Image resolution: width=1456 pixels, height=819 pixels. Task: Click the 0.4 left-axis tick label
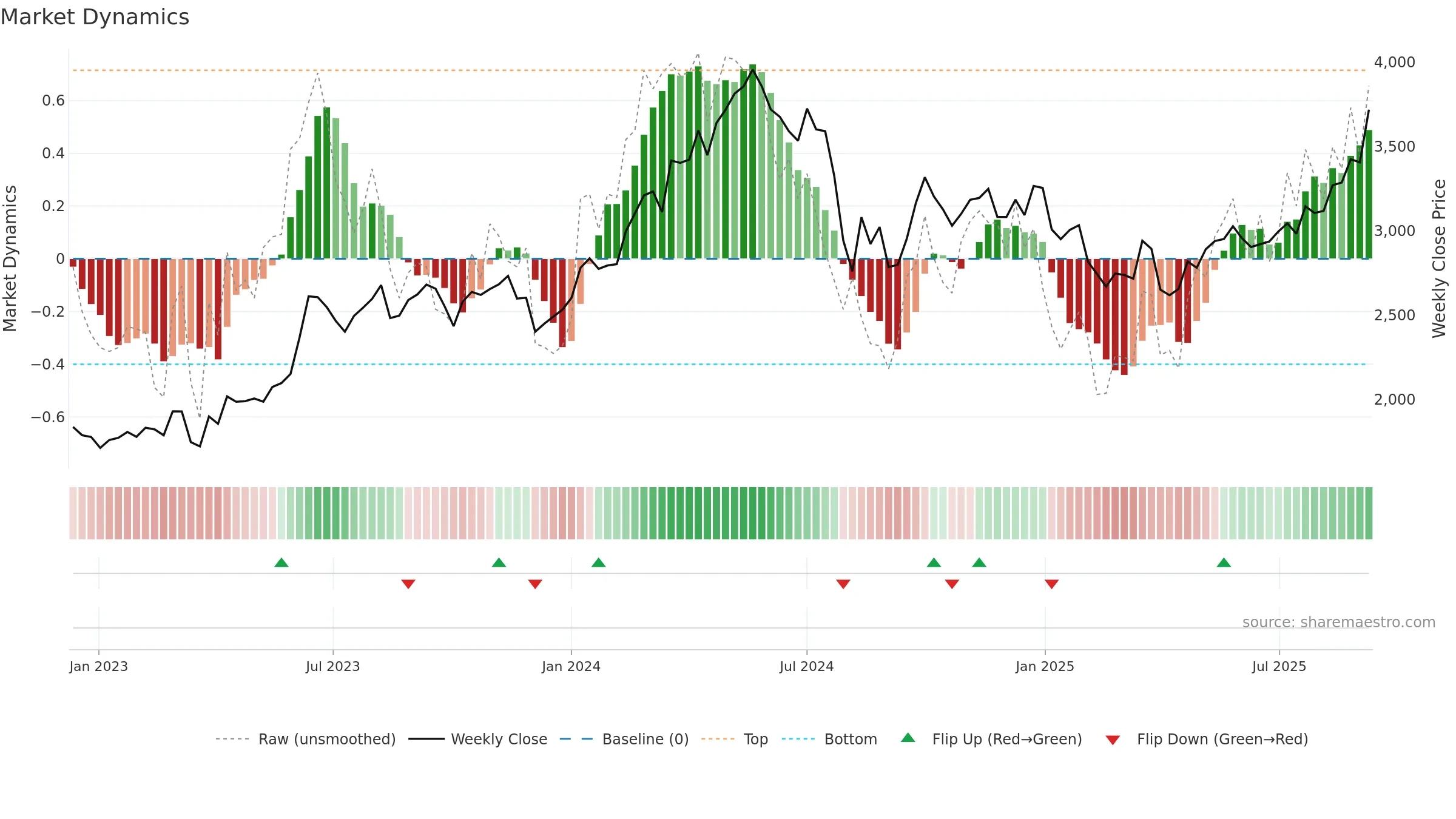pyautogui.click(x=53, y=153)
